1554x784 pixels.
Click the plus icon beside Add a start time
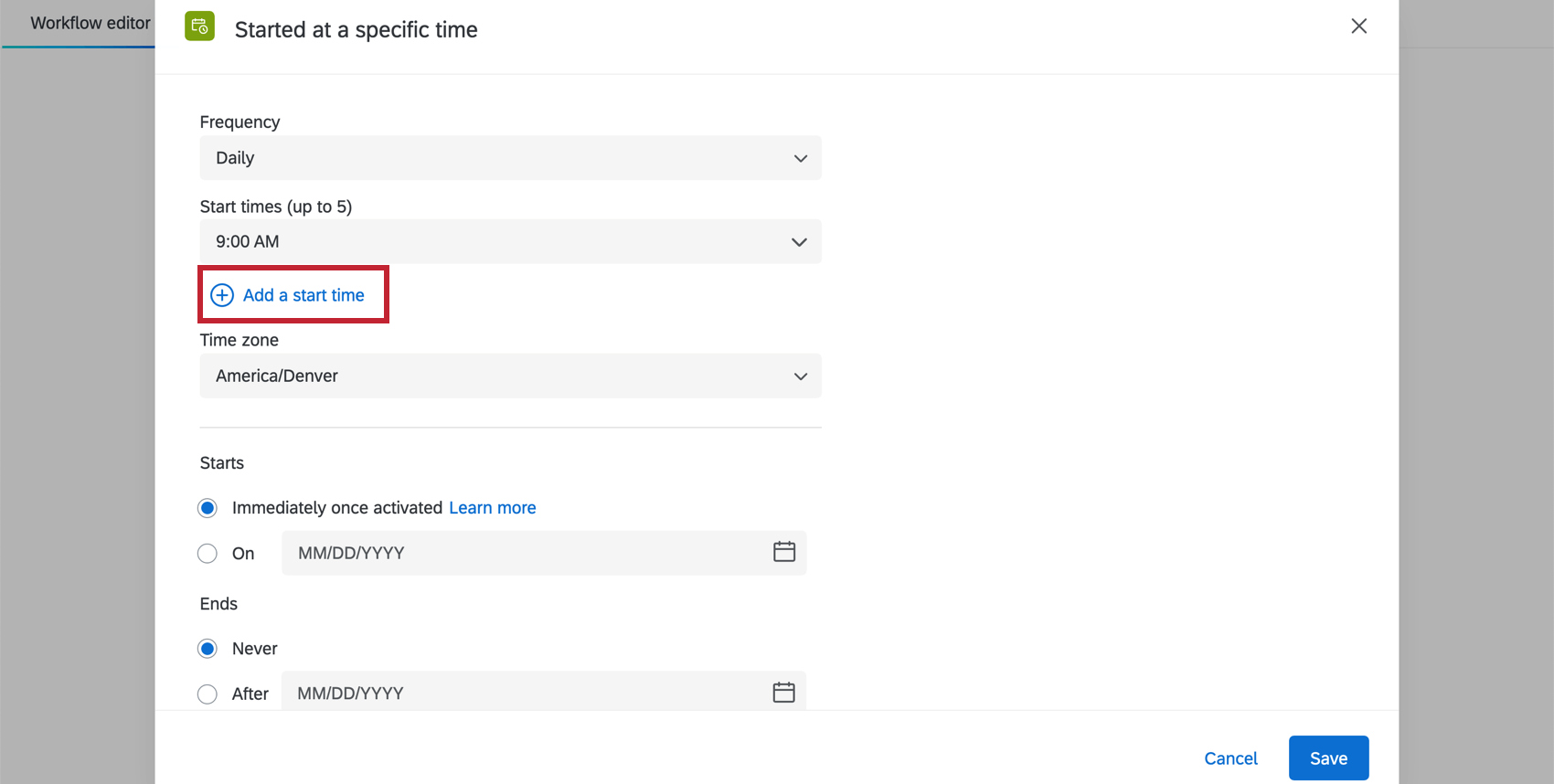pyautogui.click(x=221, y=294)
